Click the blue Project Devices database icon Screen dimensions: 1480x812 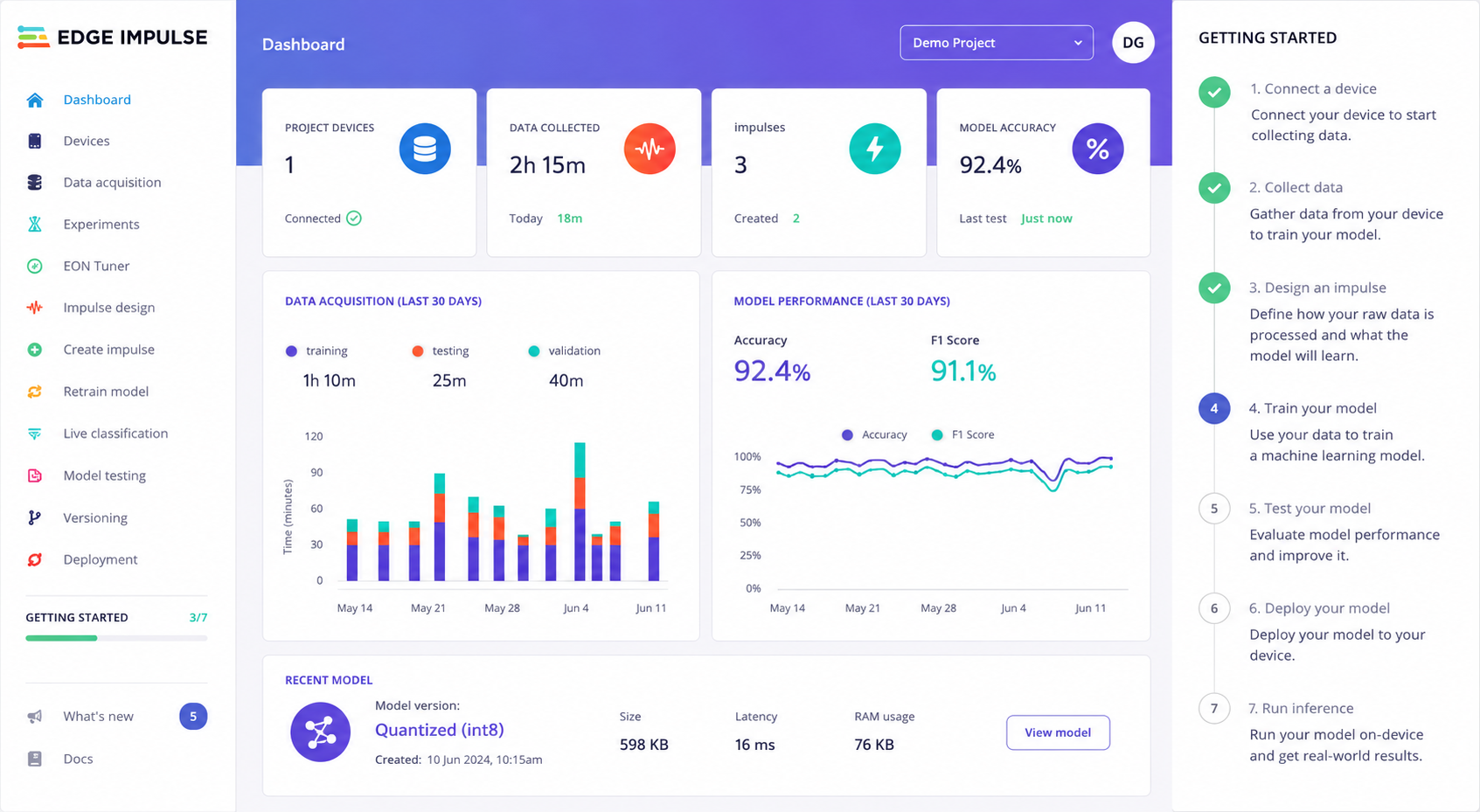pos(425,149)
